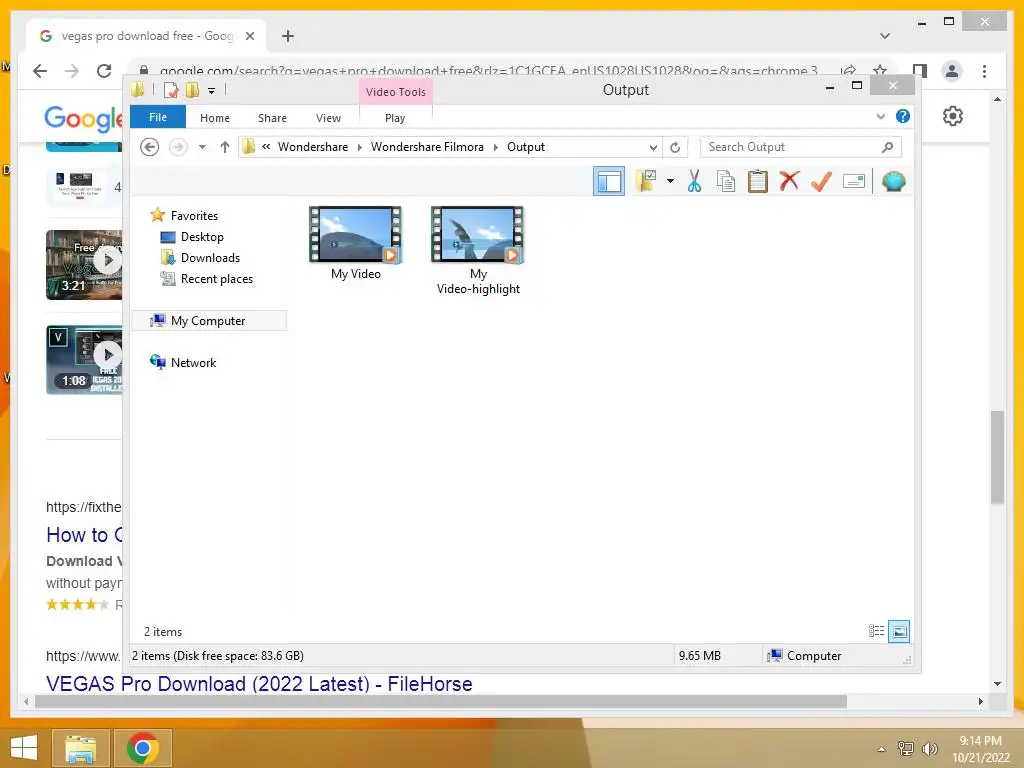The height and width of the screenshot is (768, 1024).
Task: Toggle the navigation pane layout button
Action: (609, 182)
